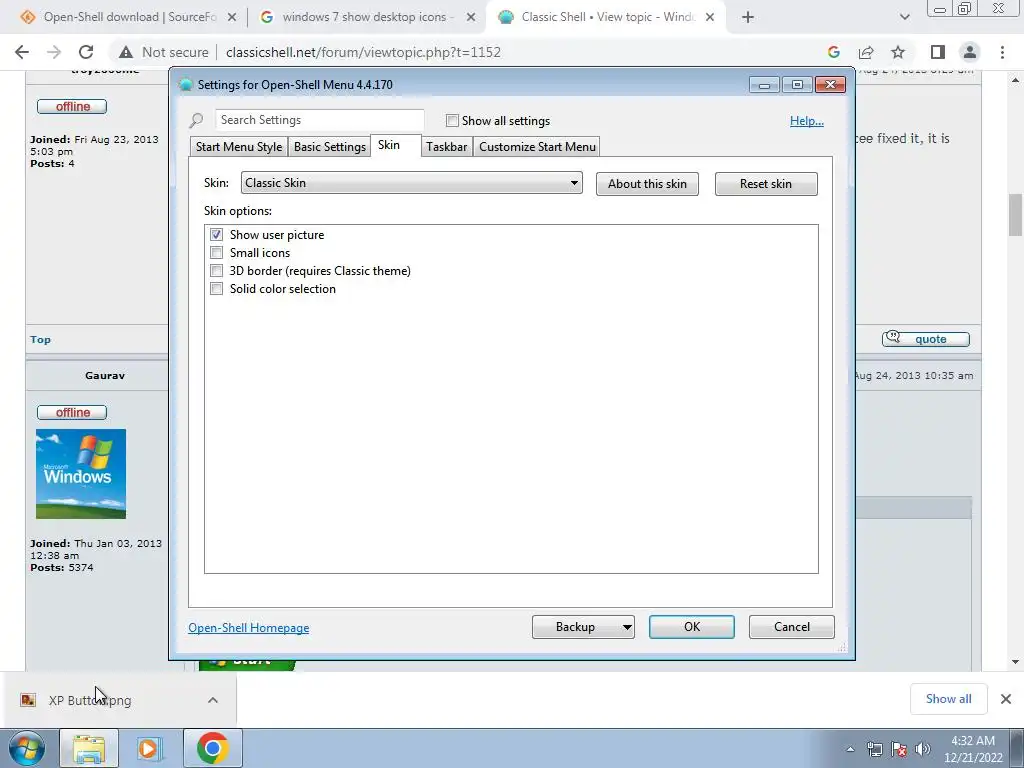
Task: Open a new browser tab
Action: tap(748, 17)
